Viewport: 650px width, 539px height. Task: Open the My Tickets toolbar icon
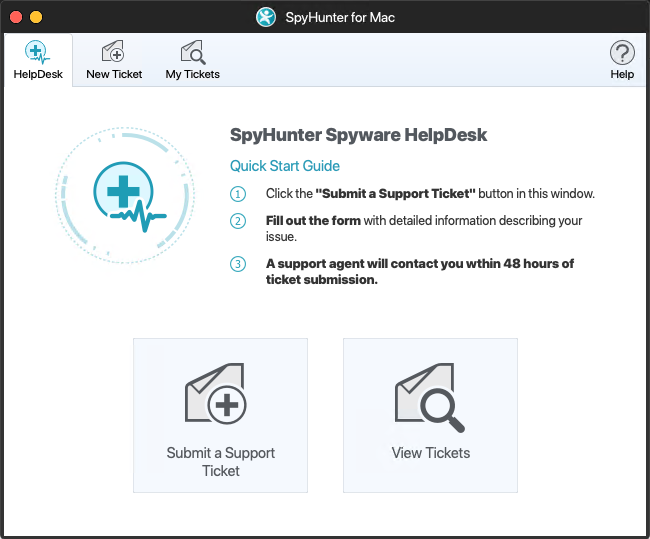pos(192,53)
